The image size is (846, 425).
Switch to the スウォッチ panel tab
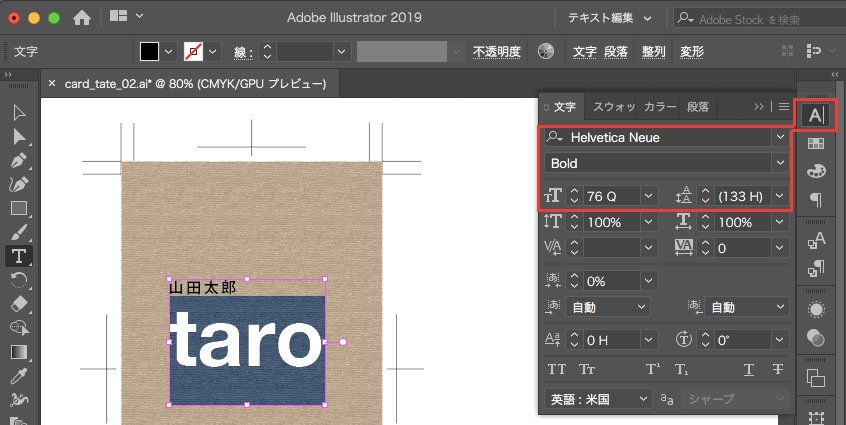tap(613, 106)
